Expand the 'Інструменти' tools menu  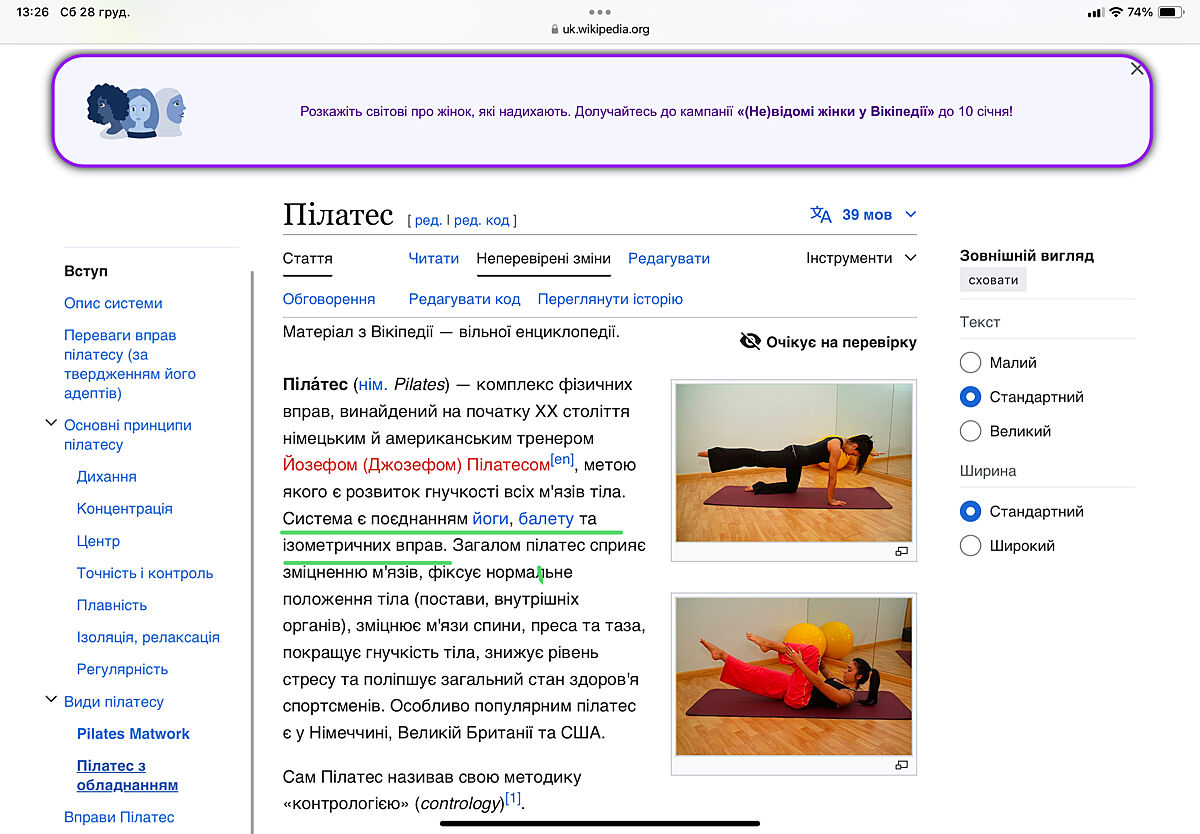(x=860, y=258)
